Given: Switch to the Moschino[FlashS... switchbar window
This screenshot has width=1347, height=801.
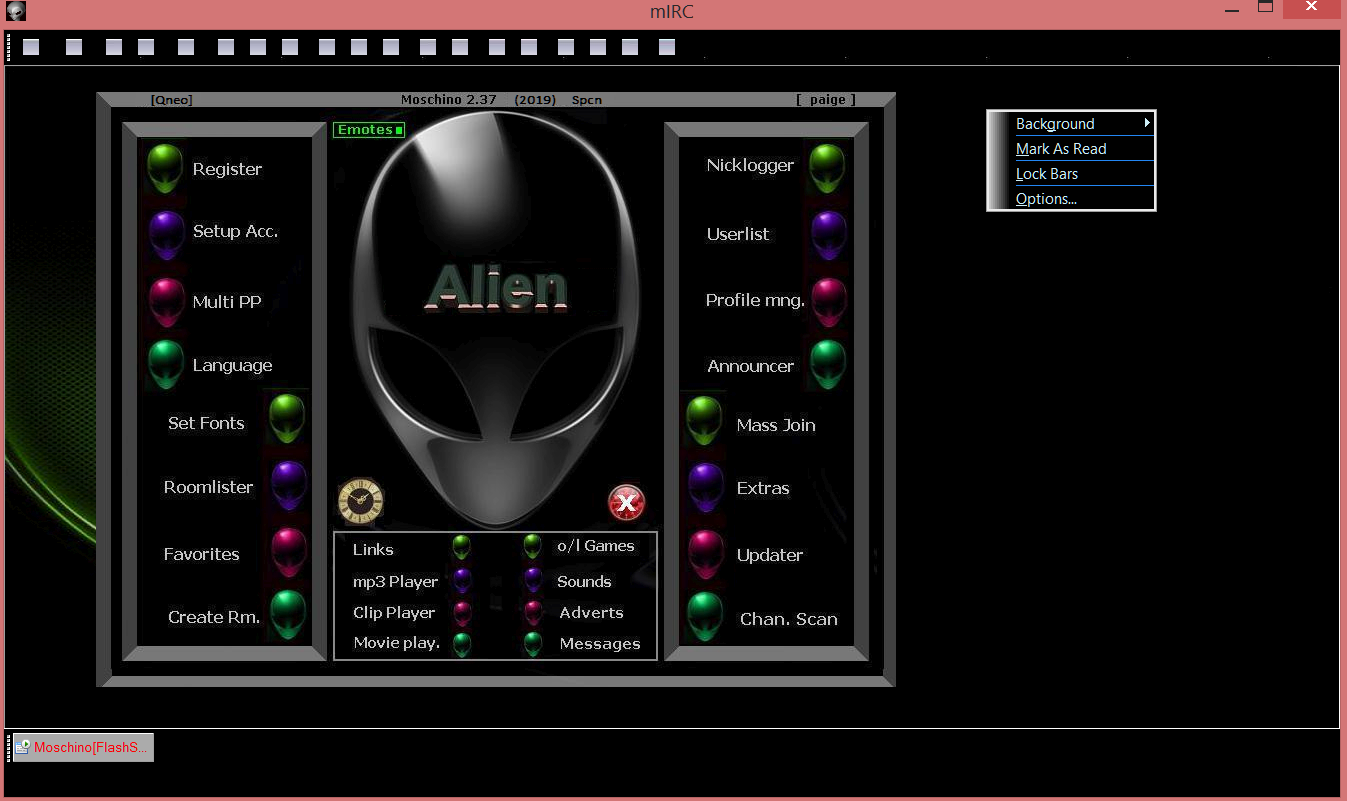Looking at the screenshot, I should click(x=83, y=747).
